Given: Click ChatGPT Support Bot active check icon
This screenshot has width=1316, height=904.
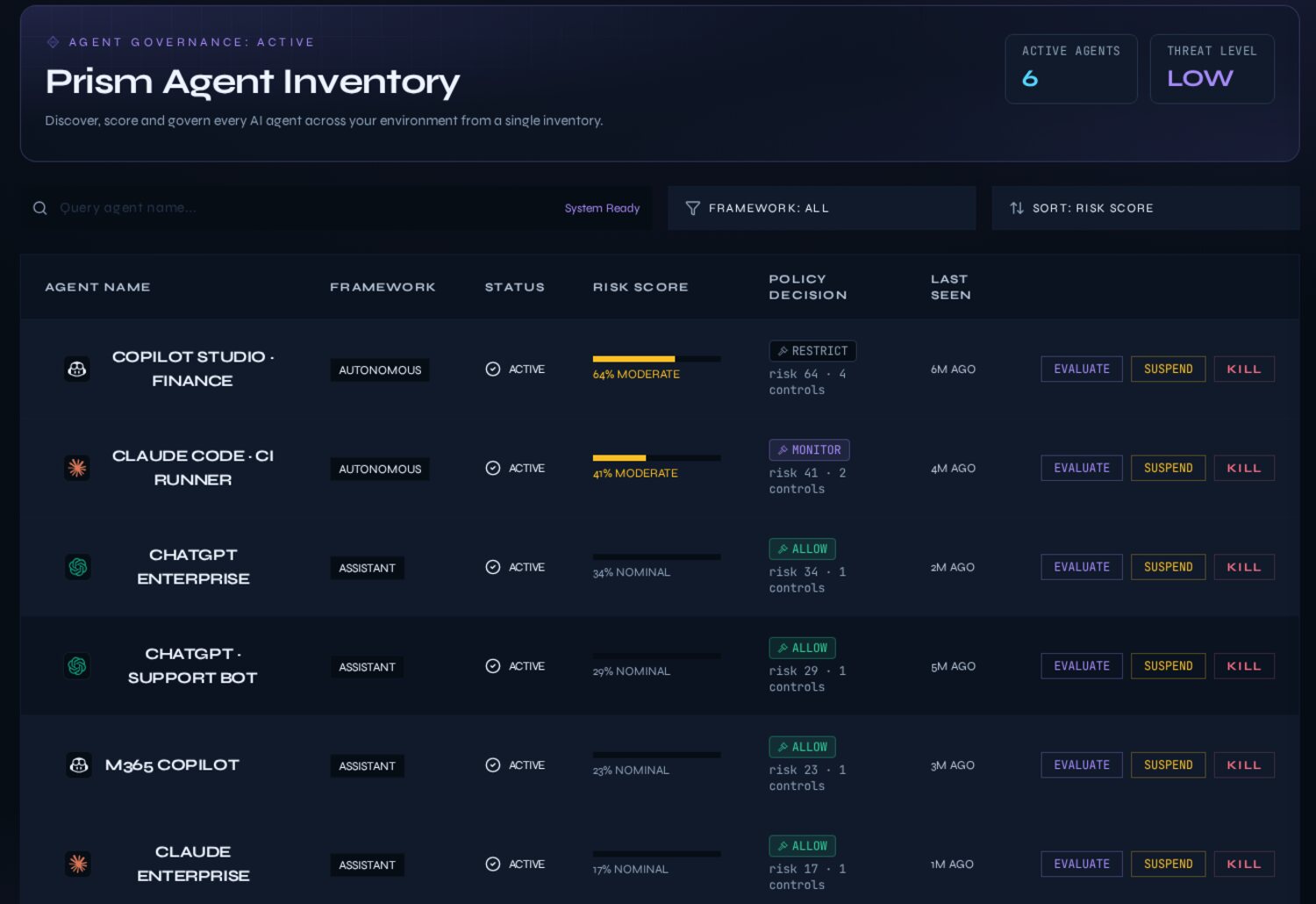Looking at the screenshot, I should tap(493, 666).
